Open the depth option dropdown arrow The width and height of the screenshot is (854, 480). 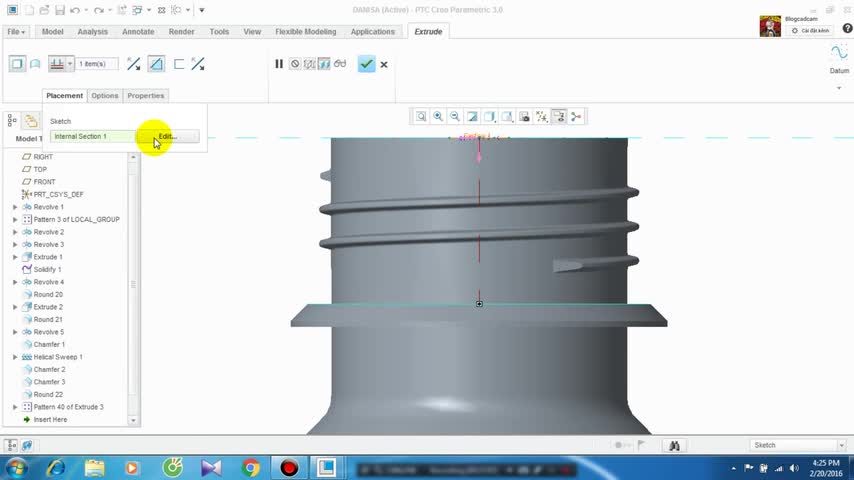point(70,64)
